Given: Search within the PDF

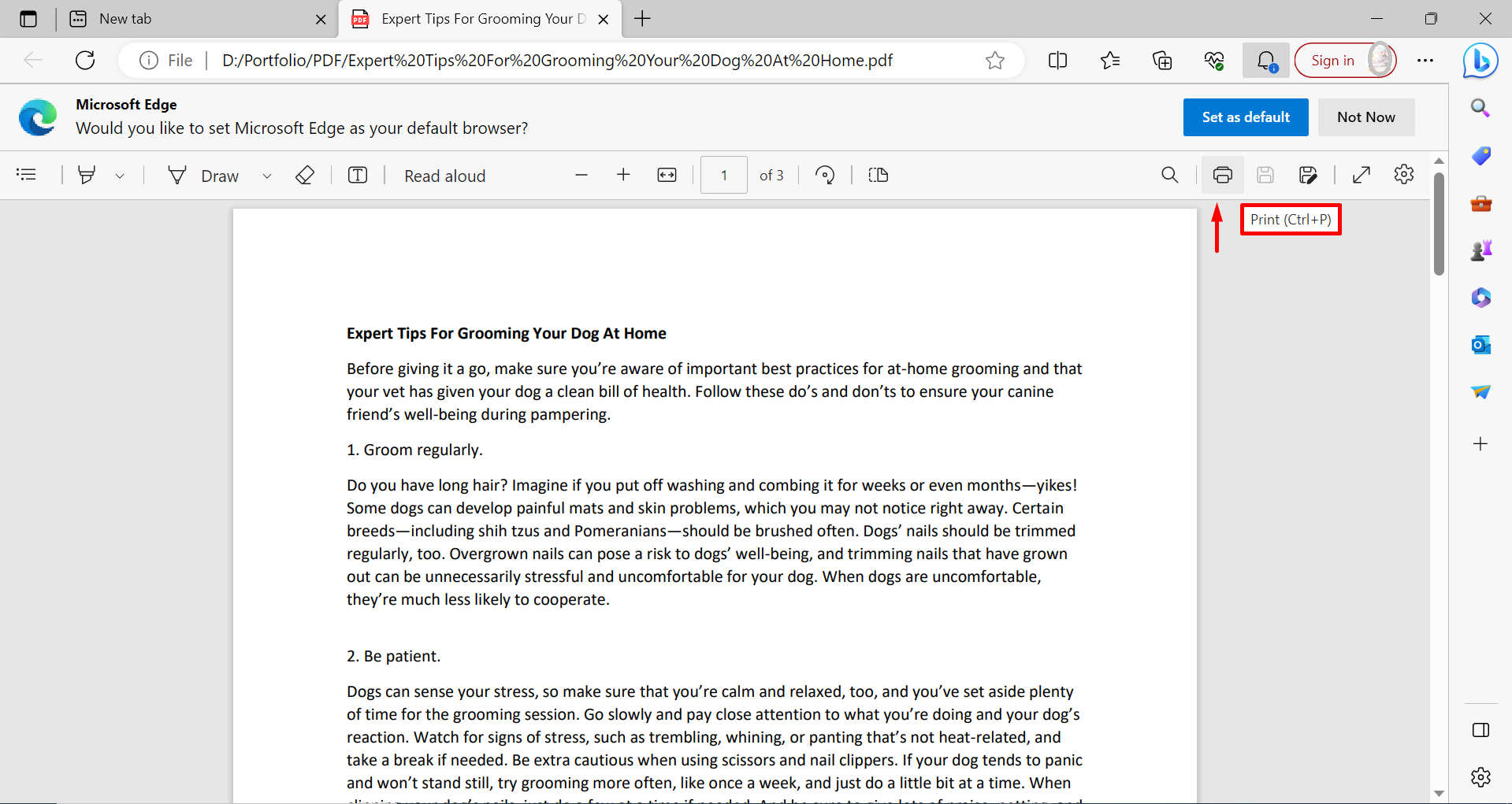Looking at the screenshot, I should click(x=1170, y=175).
